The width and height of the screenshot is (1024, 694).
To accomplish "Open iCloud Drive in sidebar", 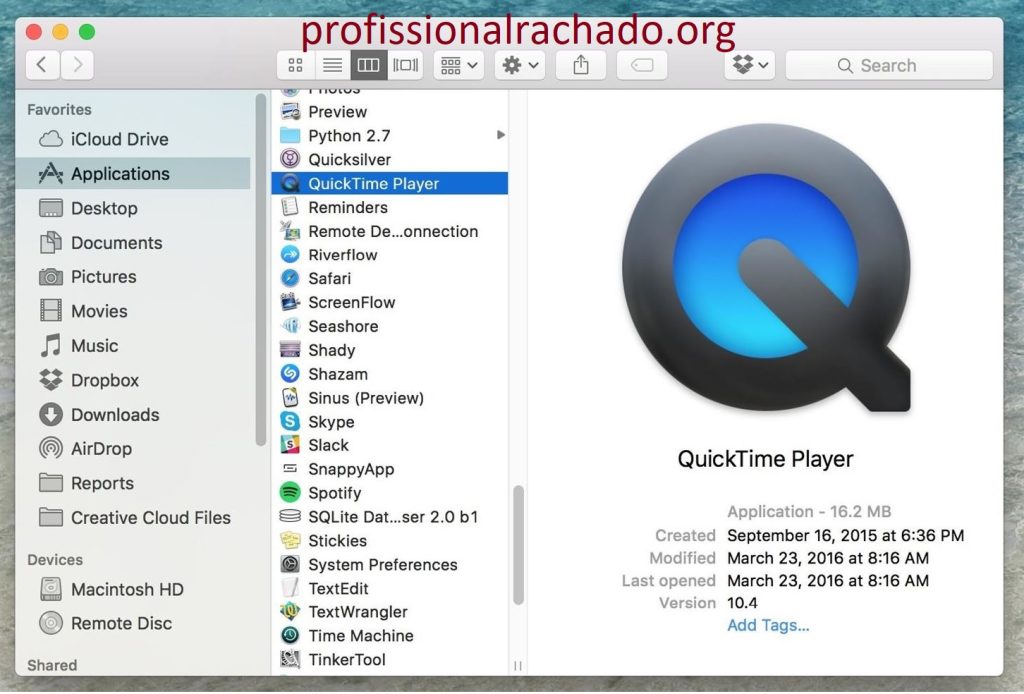I will click(133, 139).
